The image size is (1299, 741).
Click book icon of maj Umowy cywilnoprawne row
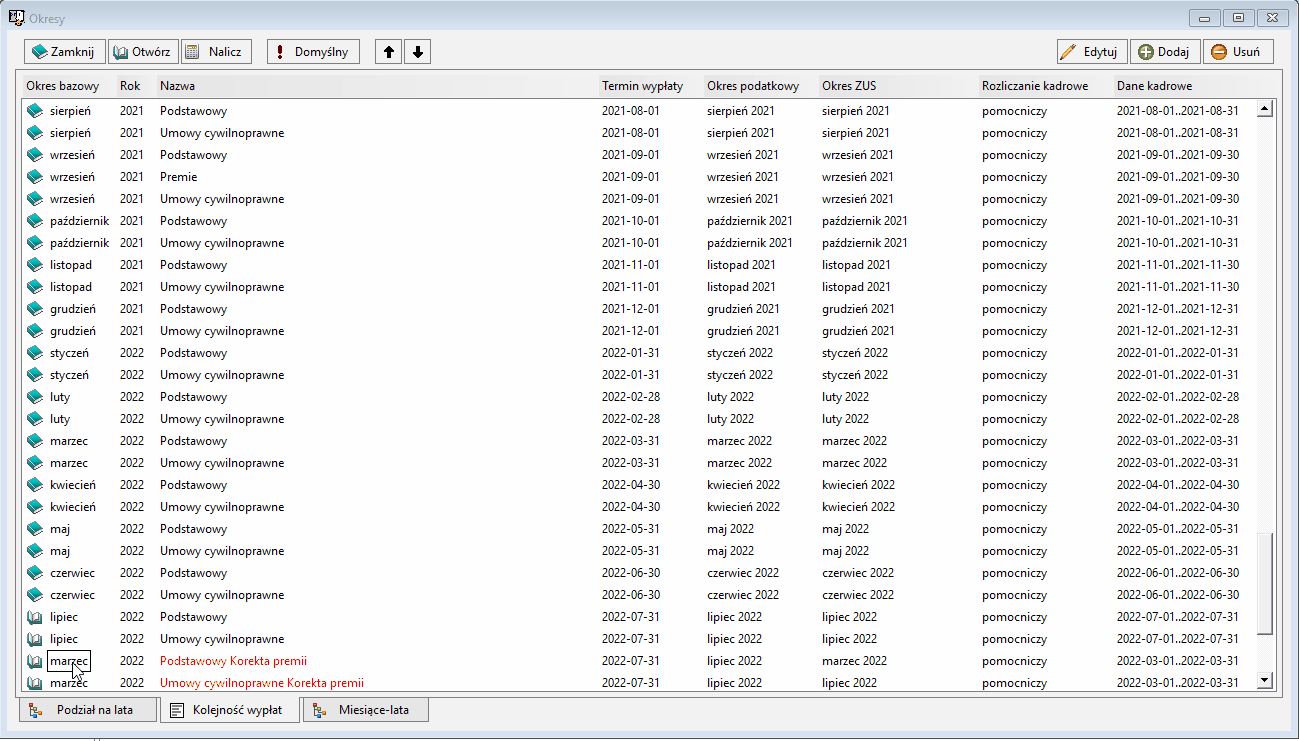(35, 551)
